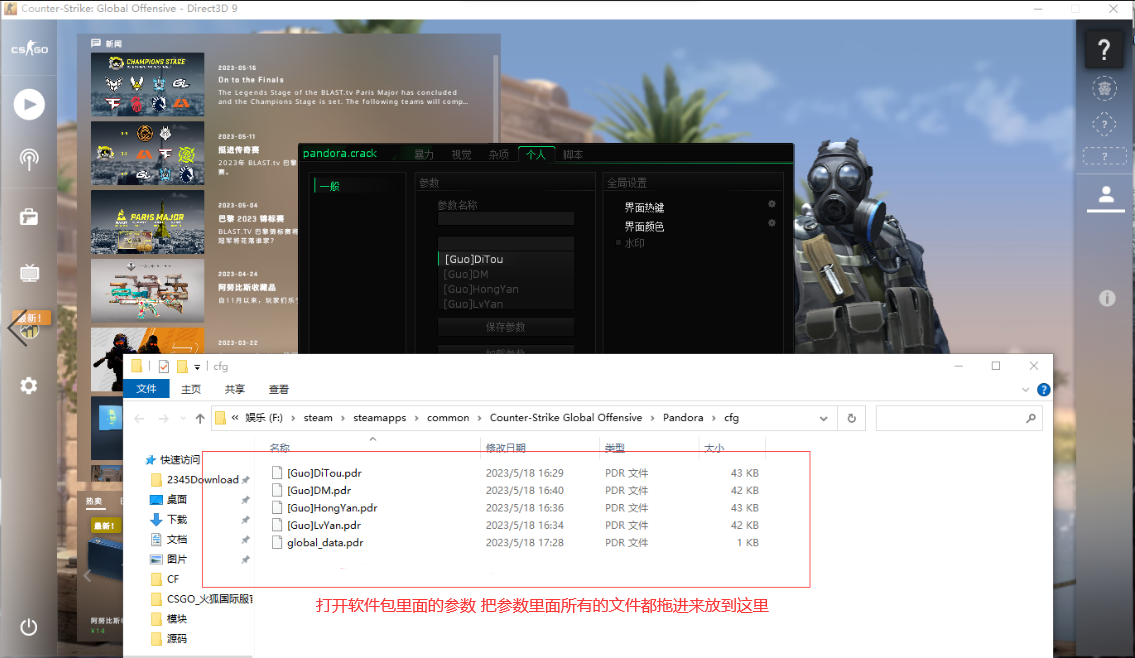1135x658 pixels.
Task: Open the Paris Major news thumbnail
Action: click(x=148, y=222)
